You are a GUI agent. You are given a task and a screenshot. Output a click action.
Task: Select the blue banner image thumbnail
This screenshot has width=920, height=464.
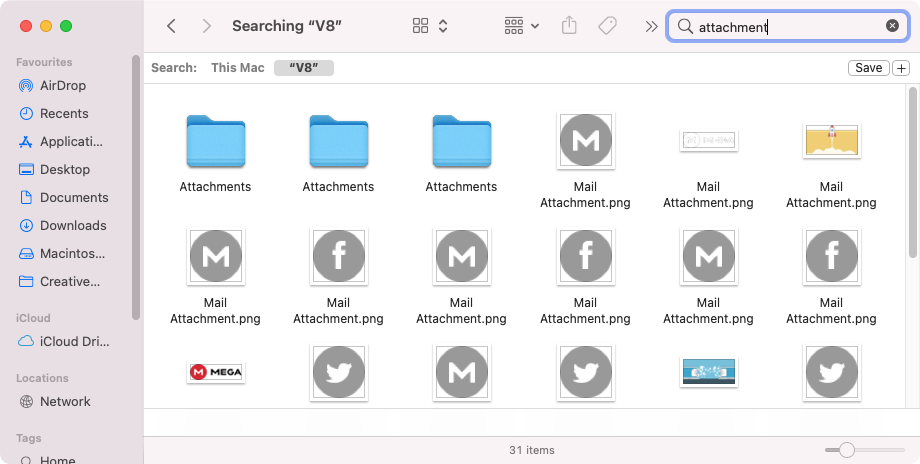709,372
